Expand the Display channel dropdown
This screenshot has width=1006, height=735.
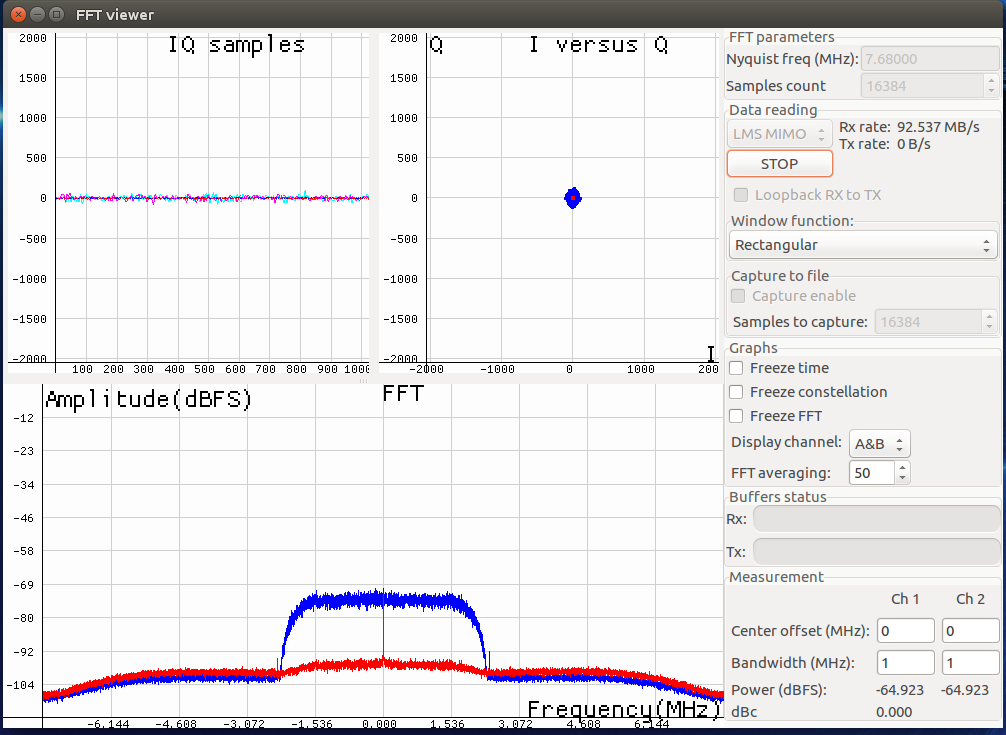click(x=879, y=443)
